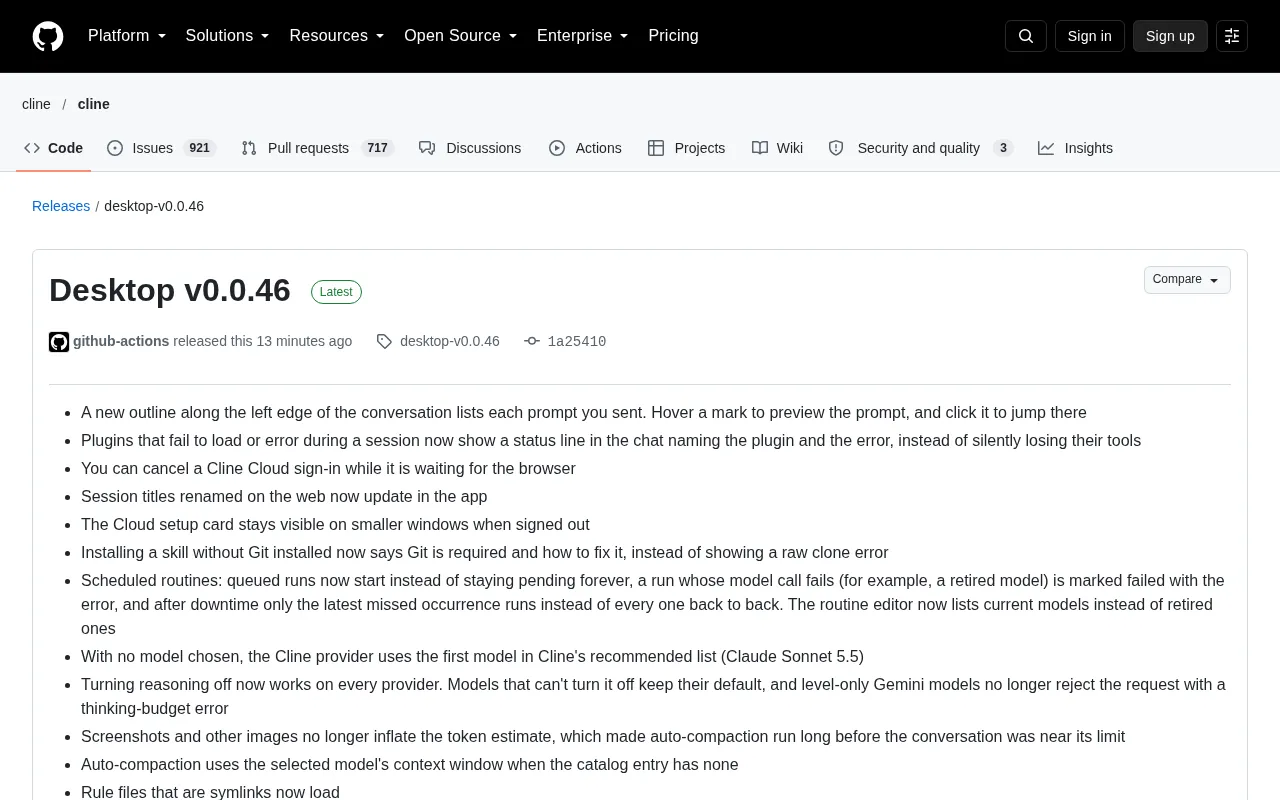Viewport: 1280px width, 800px height.
Task: Click the github-actions avatar icon
Action: click(59, 342)
